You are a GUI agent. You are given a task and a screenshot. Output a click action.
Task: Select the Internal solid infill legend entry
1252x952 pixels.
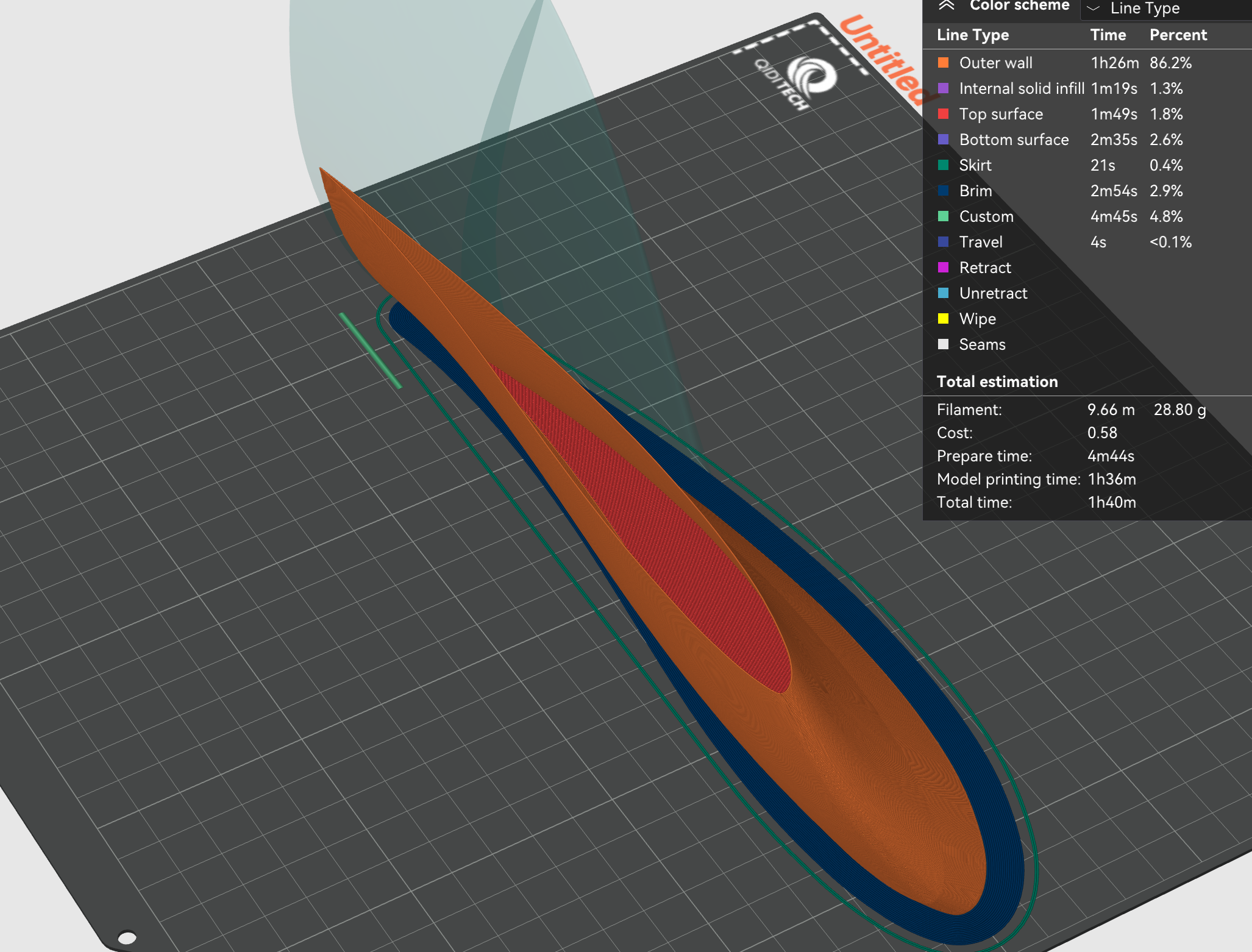(1021, 88)
